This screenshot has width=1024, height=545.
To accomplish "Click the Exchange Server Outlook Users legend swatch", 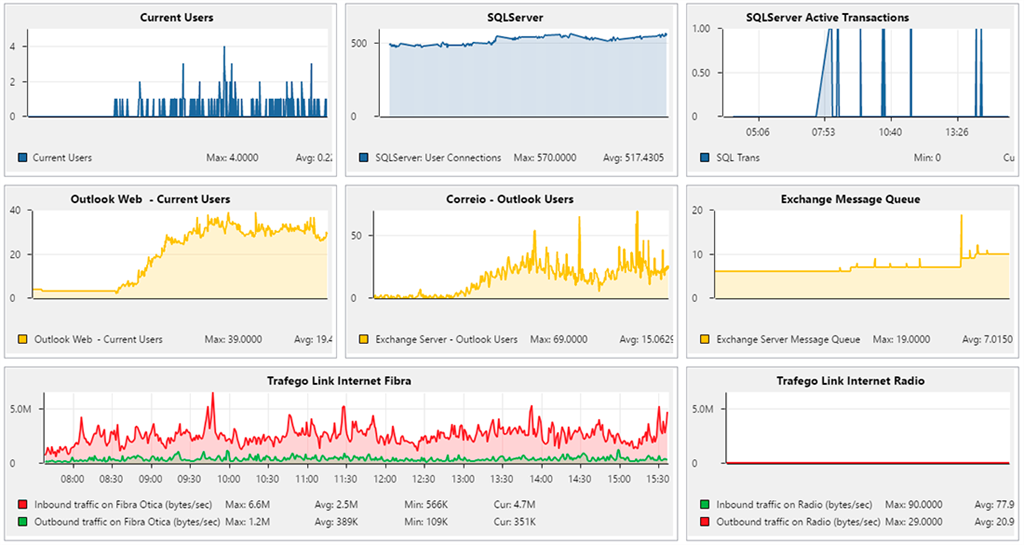I will click(x=364, y=339).
